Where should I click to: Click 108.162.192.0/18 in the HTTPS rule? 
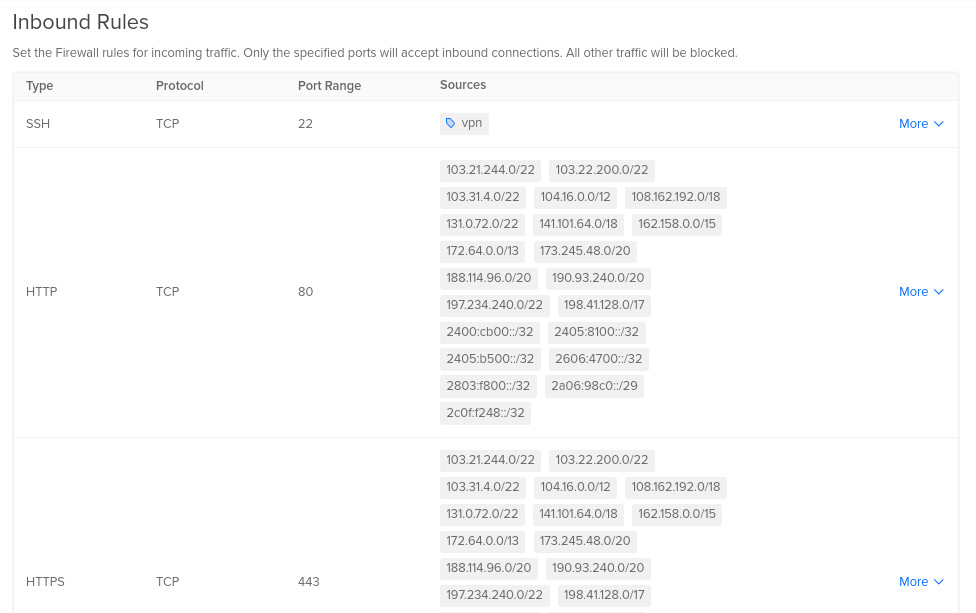[676, 487]
